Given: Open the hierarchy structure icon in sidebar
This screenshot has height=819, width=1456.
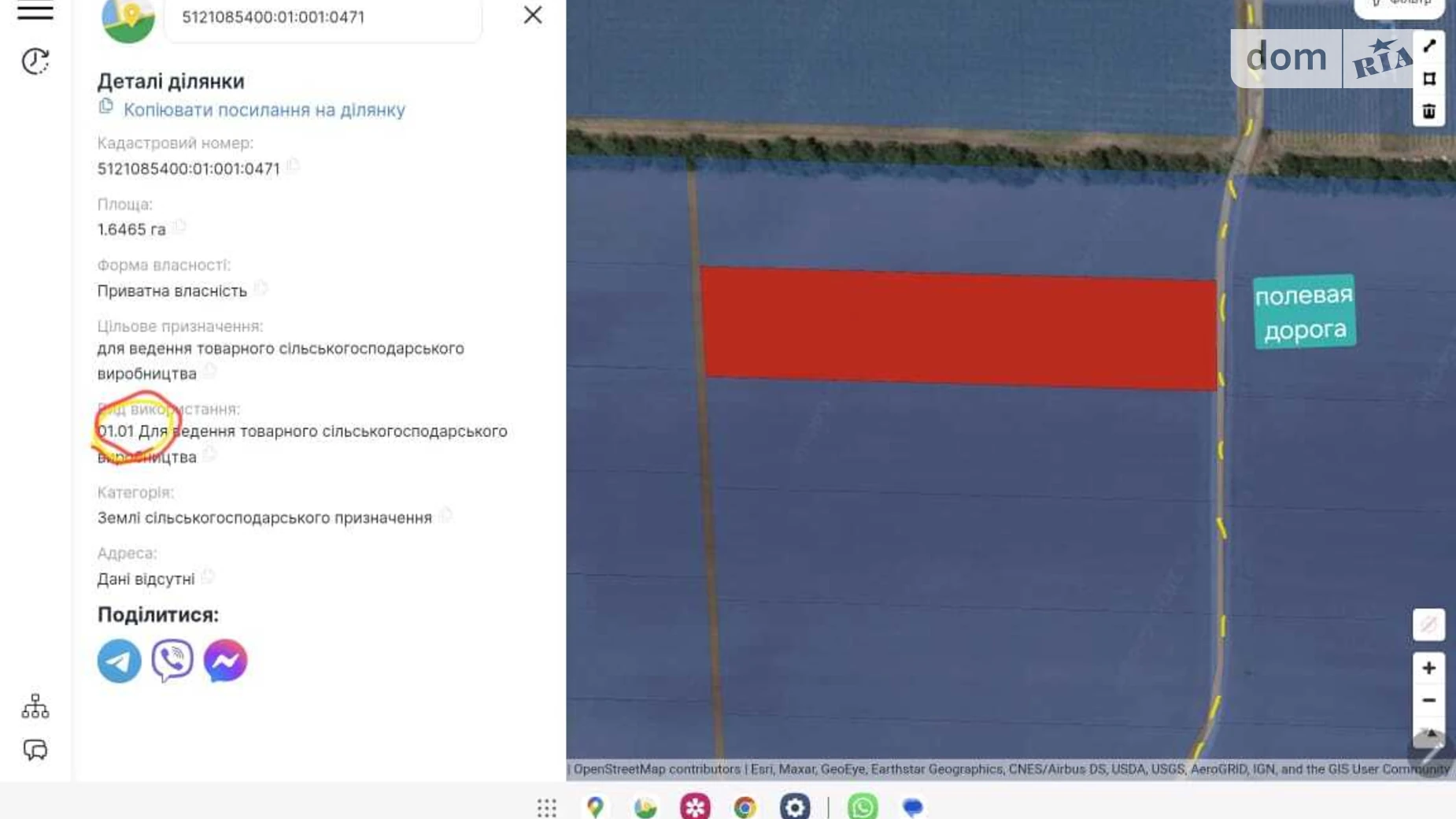Looking at the screenshot, I should (x=35, y=706).
